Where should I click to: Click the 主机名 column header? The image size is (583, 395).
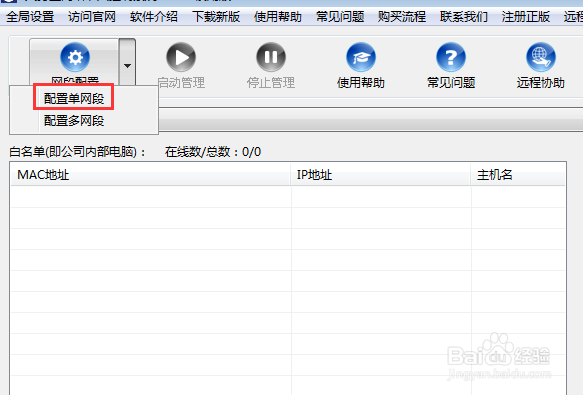(x=518, y=174)
